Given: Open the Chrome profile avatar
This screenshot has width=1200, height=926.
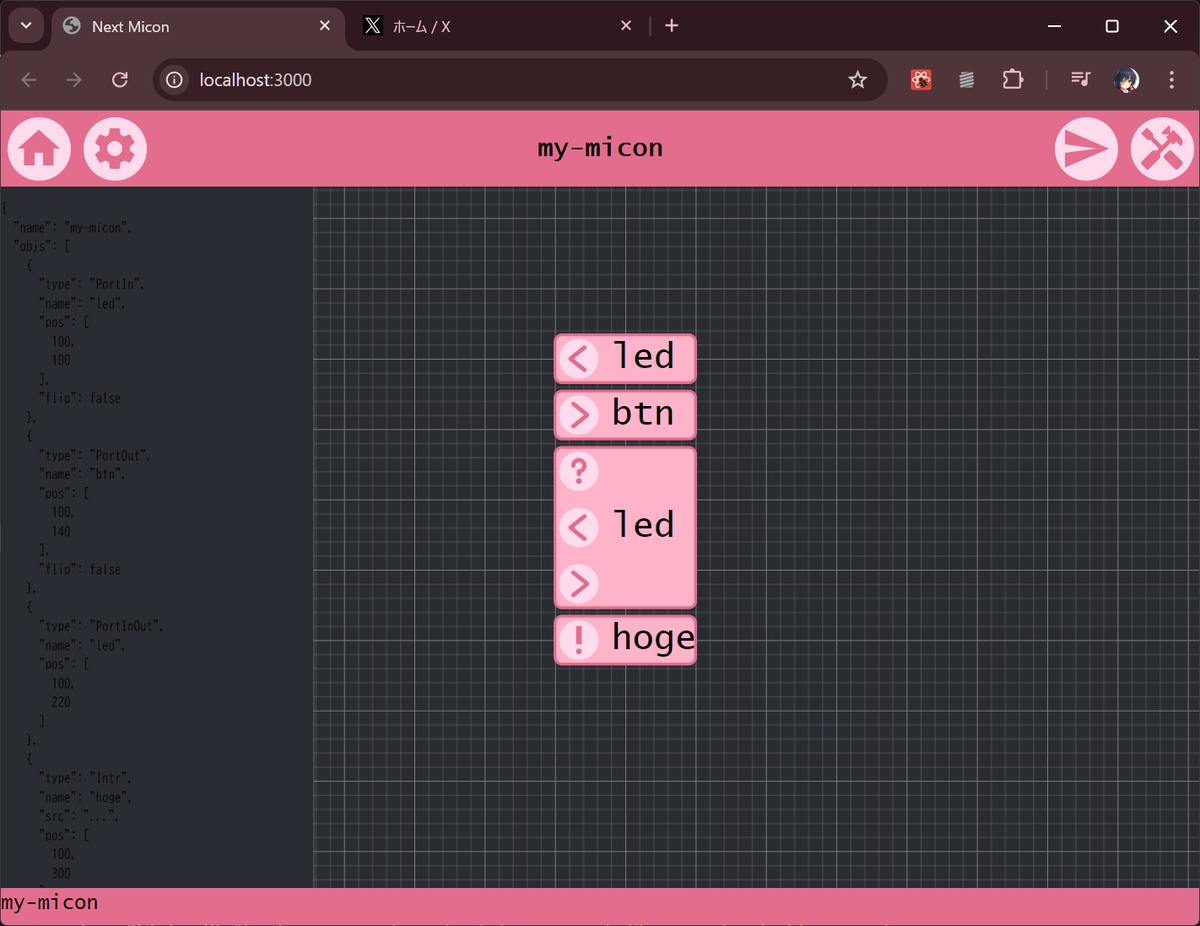Looking at the screenshot, I should (x=1127, y=80).
